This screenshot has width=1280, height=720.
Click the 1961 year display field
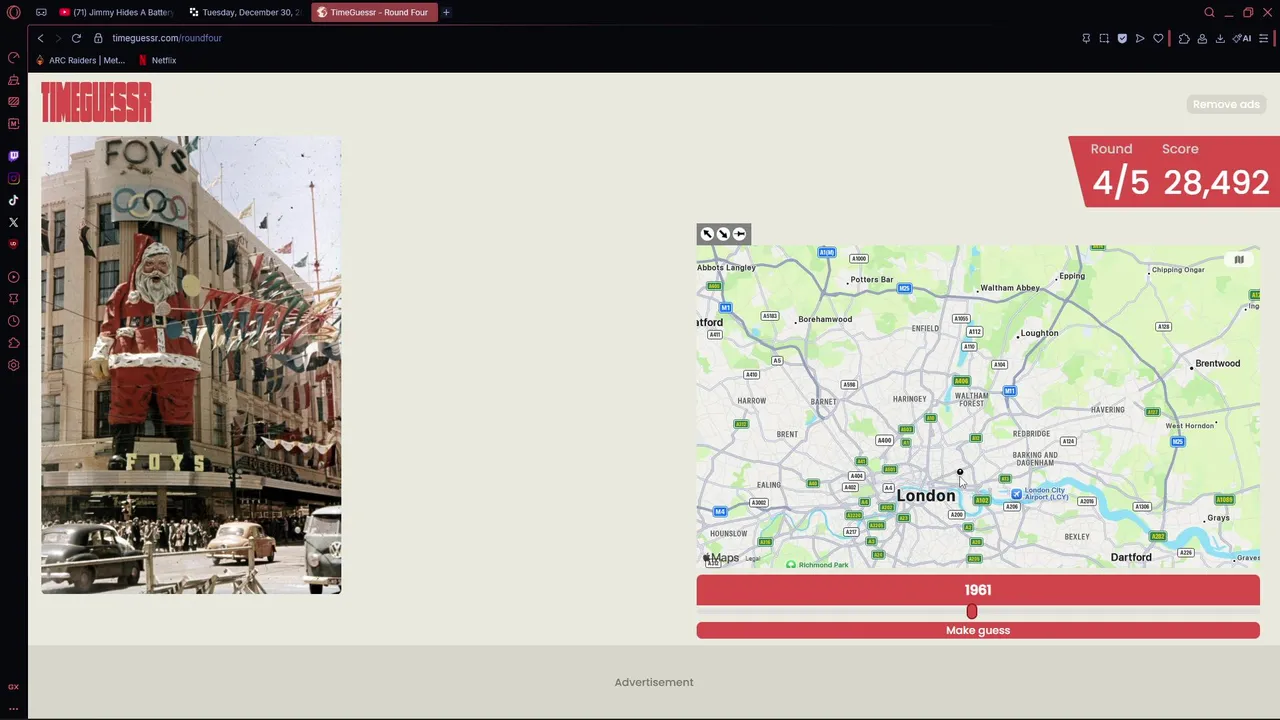pos(978,590)
